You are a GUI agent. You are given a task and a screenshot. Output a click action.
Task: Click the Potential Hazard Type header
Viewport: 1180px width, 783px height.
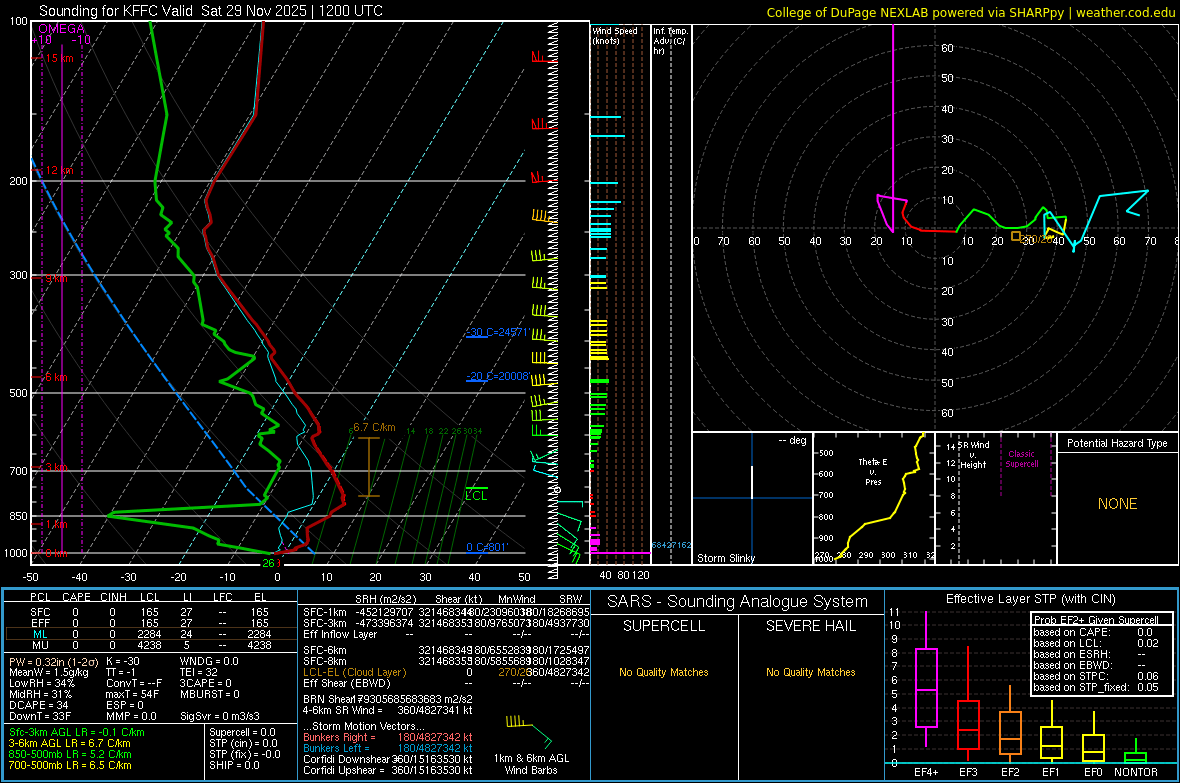coord(1117,443)
